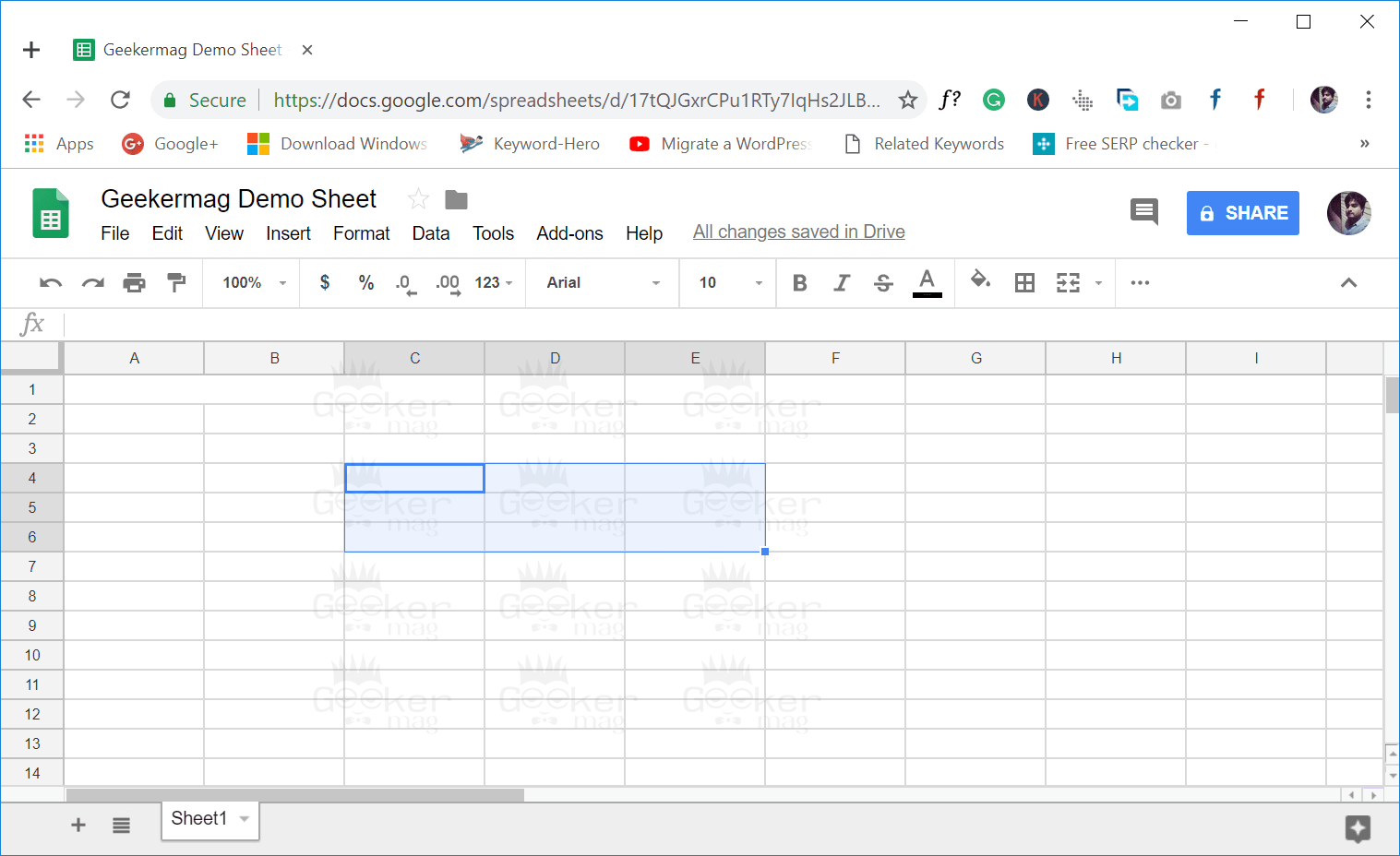Viewport: 1400px width, 856px height.
Task: Star the Geekermag Demo Sheet
Action: 417,198
